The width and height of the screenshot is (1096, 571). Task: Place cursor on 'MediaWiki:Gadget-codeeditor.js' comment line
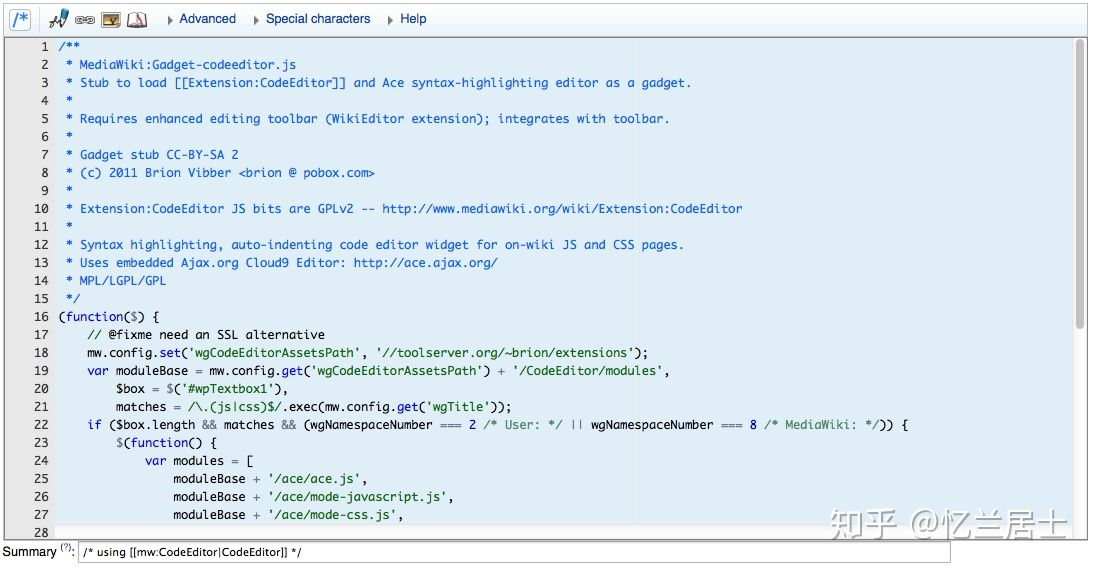click(187, 64)
